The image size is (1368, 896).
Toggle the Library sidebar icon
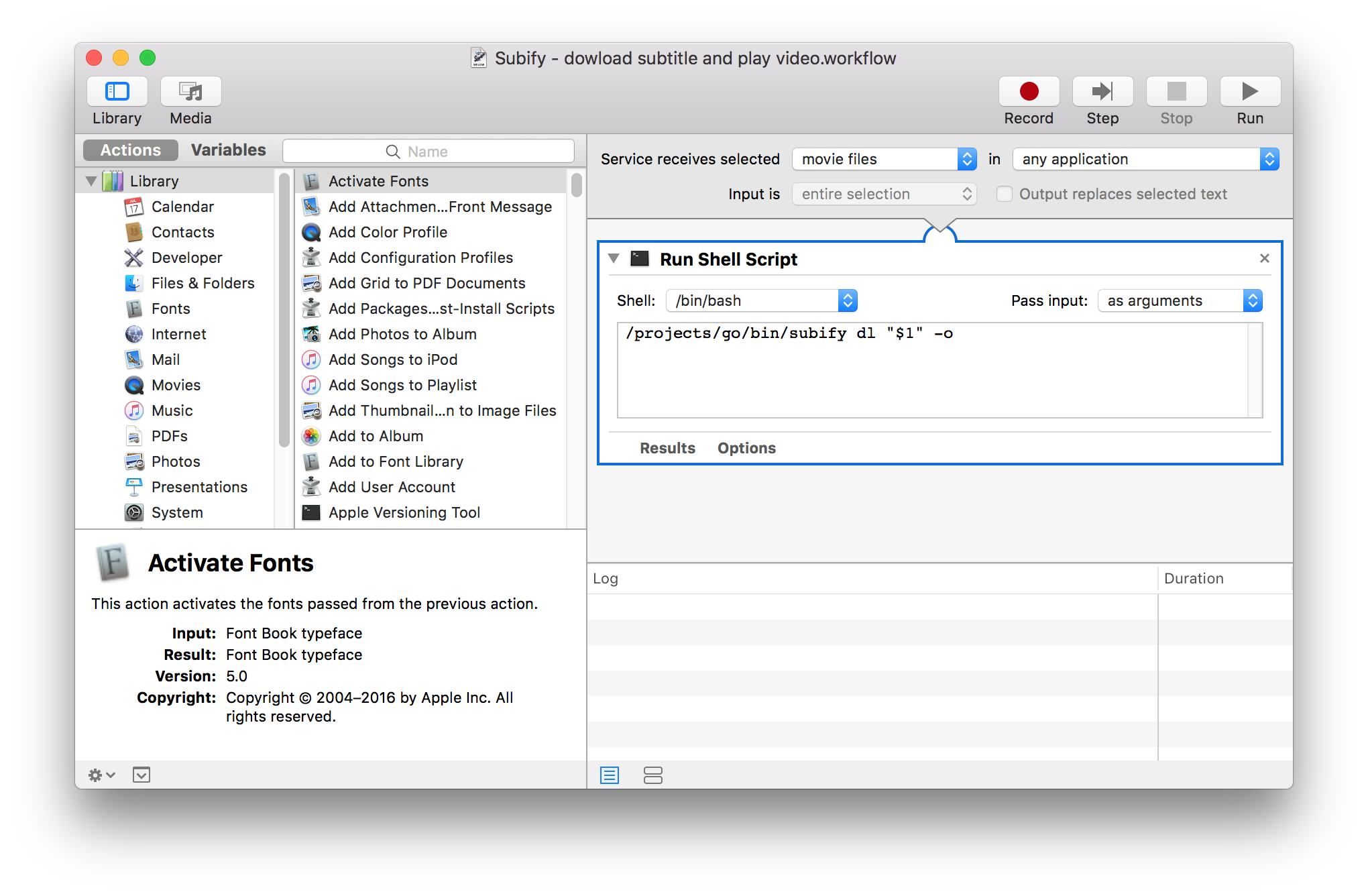117,91
